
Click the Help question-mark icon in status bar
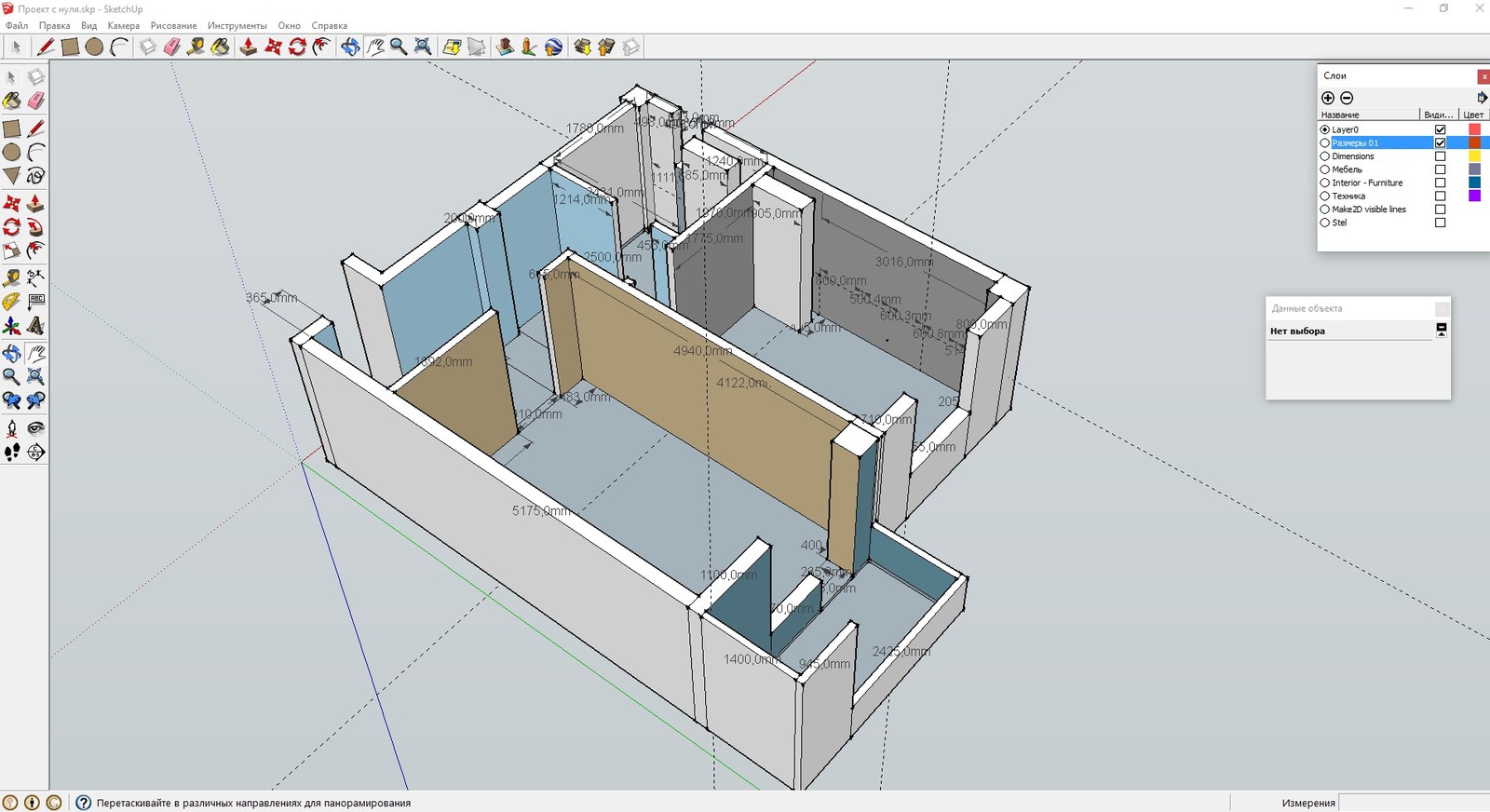click(x=83, y=803)
